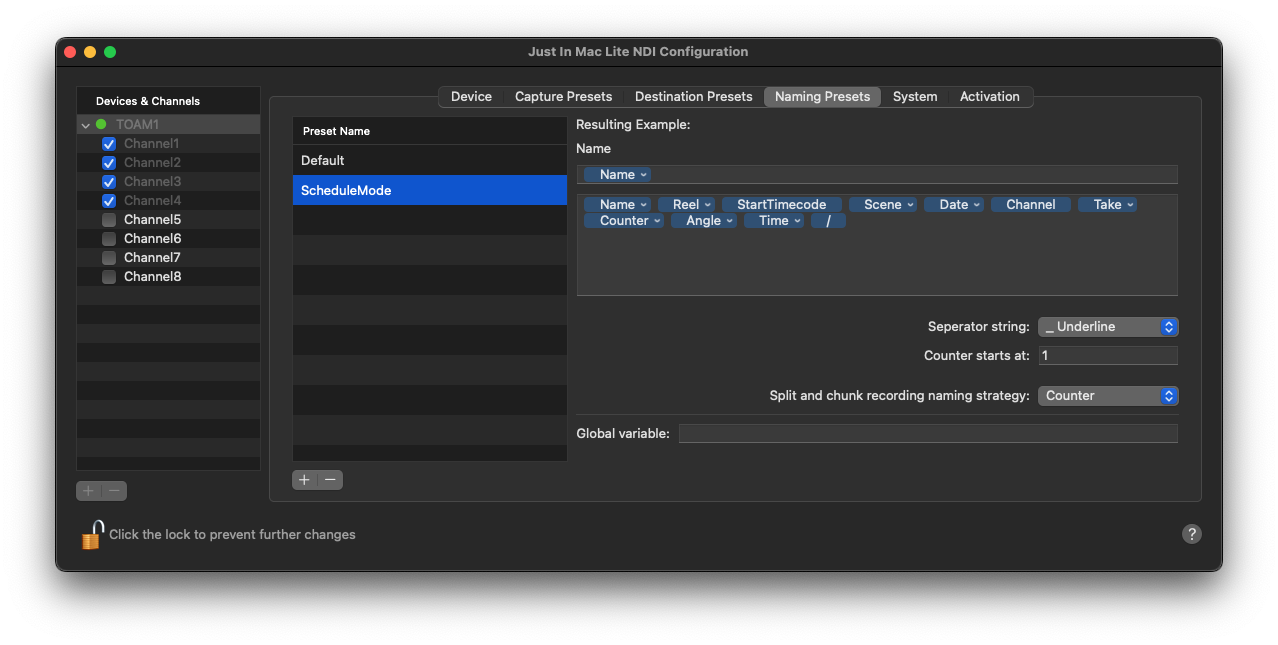
Task: Enable the Channel5 checkbox
Action: point(109,220)
